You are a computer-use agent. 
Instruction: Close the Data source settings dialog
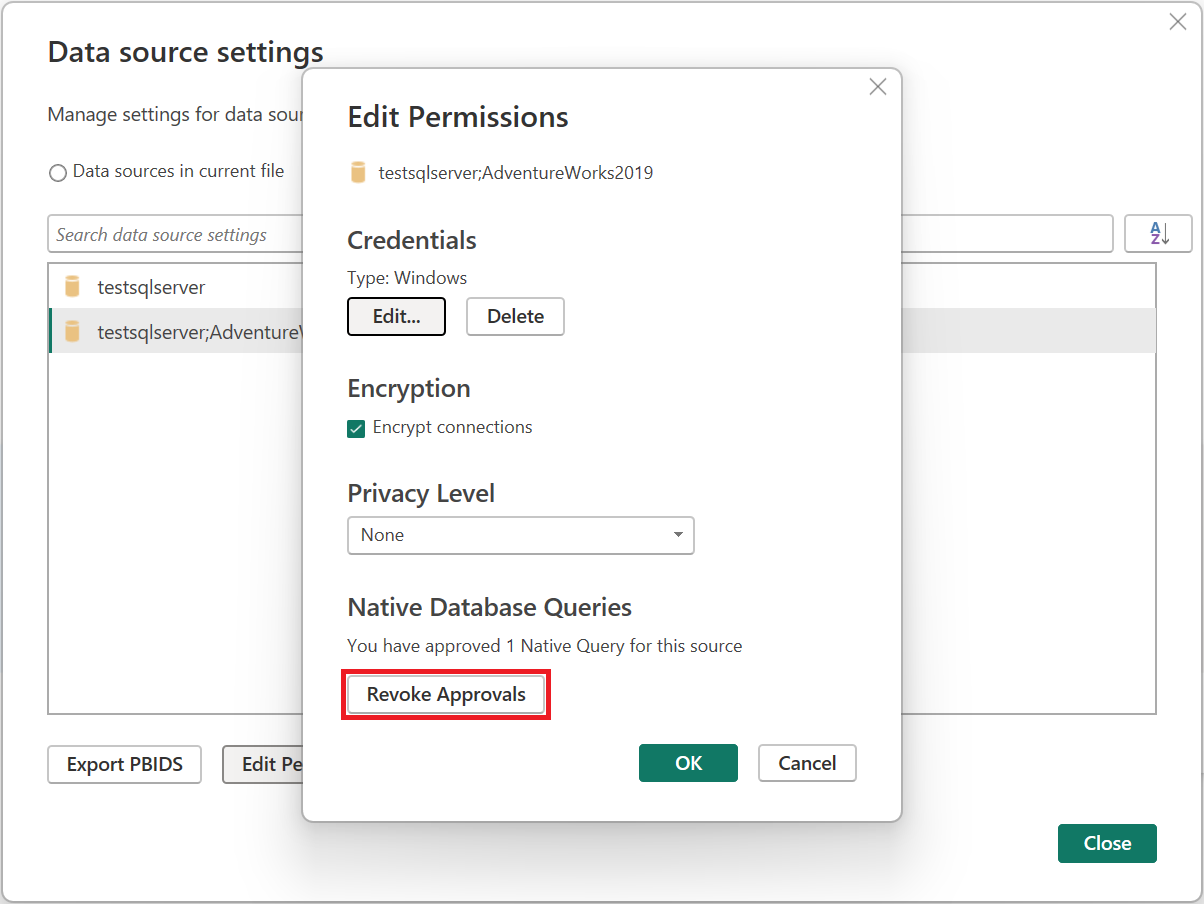coord(1107,843)
